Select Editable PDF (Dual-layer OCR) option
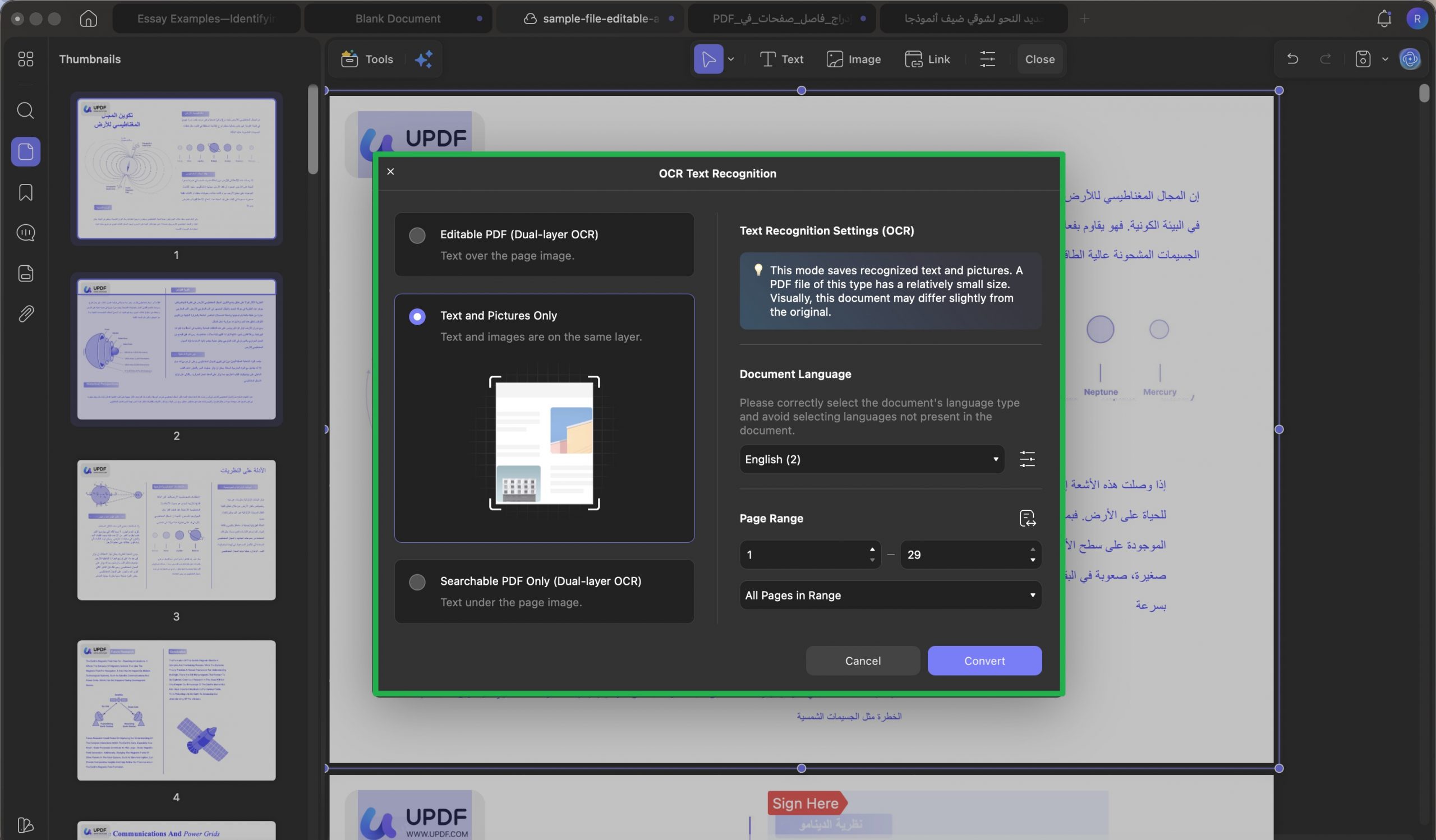 (x=544, y=245)
